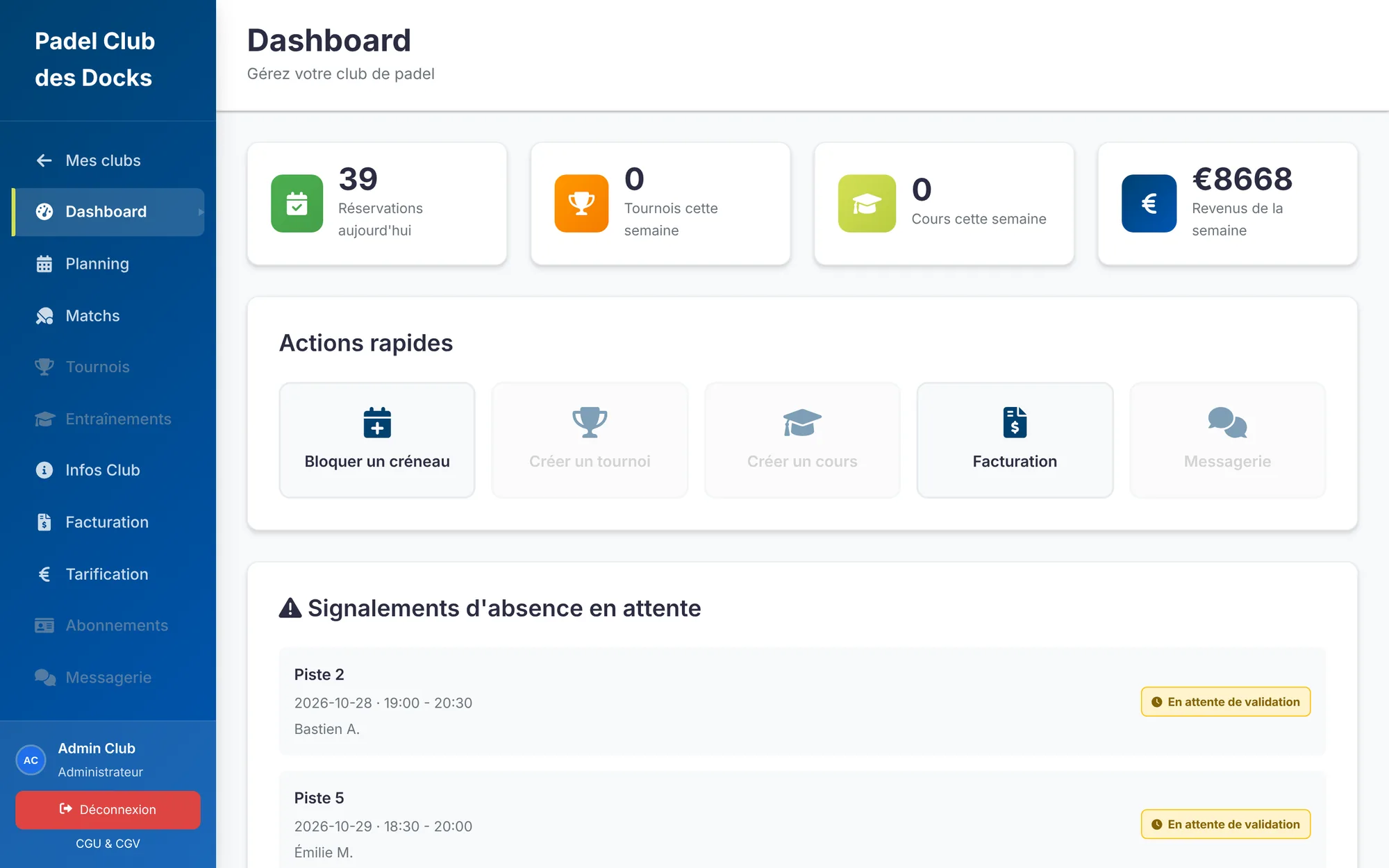Open the Abonnements sidebar item
Screen dimensions: 1389x868
108,626
